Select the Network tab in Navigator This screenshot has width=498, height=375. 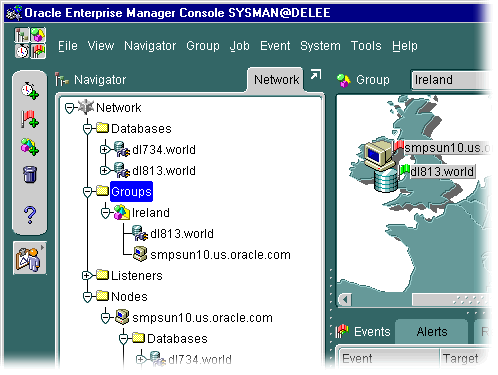pos(276,80)
